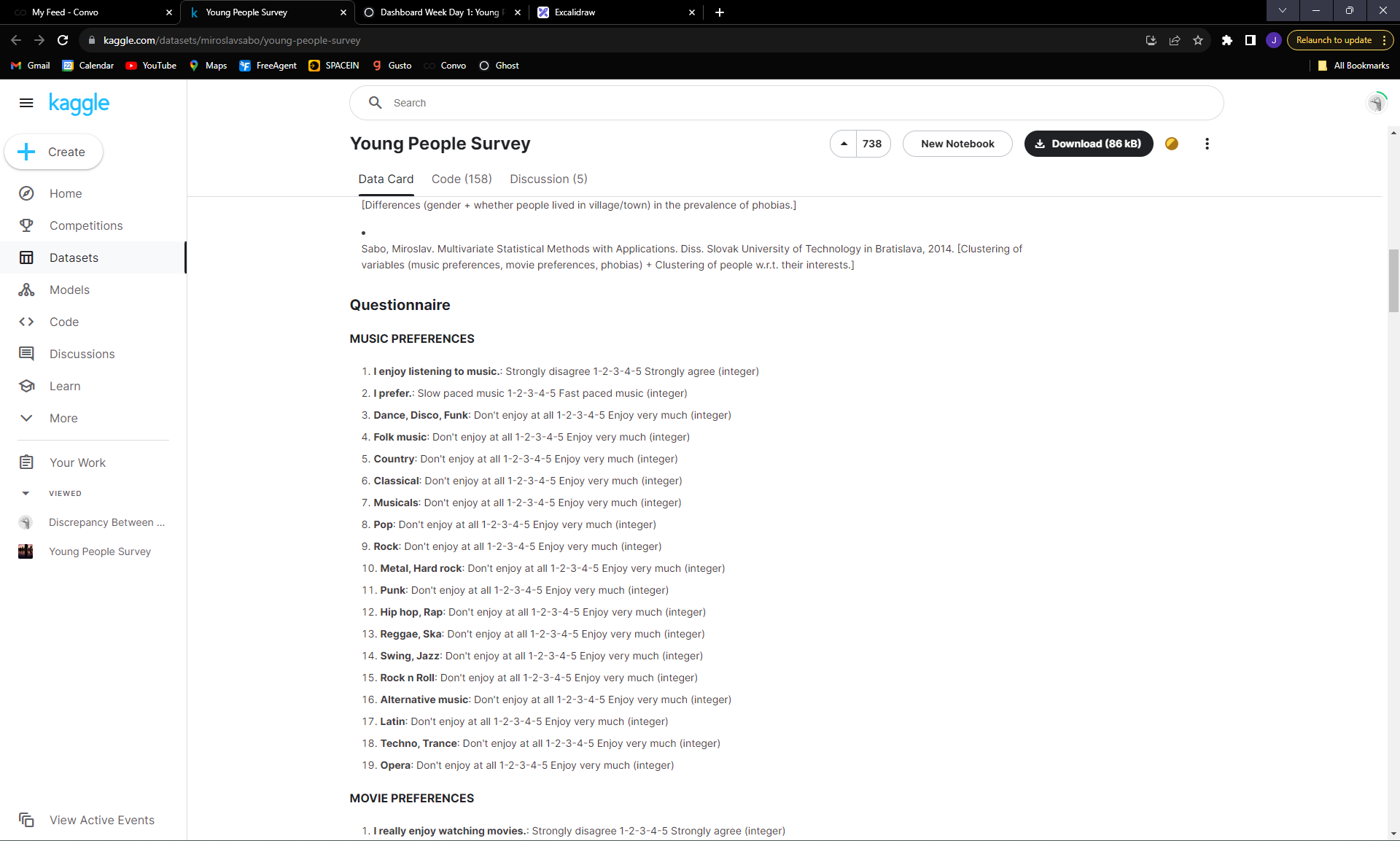Viewport: 1400px width, 841px height.
Task: Open the three-dot dataset options menu
Action: click(x=1207, y=144)
